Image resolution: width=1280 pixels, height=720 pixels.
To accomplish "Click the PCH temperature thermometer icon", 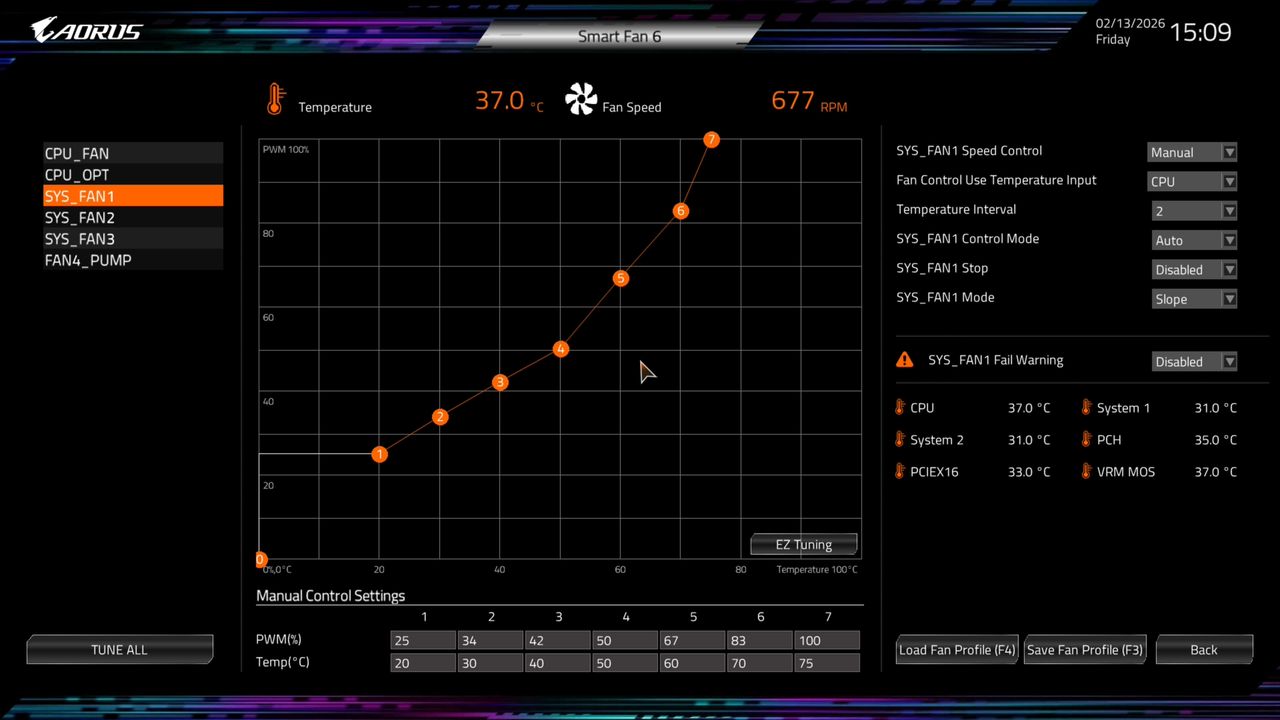I will [1086, 439].
